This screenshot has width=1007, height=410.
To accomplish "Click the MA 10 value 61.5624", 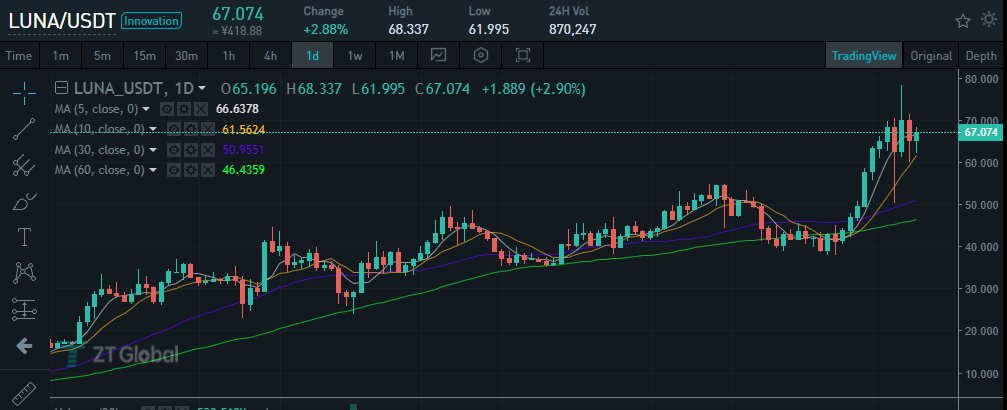I will [x=243, y=129].
